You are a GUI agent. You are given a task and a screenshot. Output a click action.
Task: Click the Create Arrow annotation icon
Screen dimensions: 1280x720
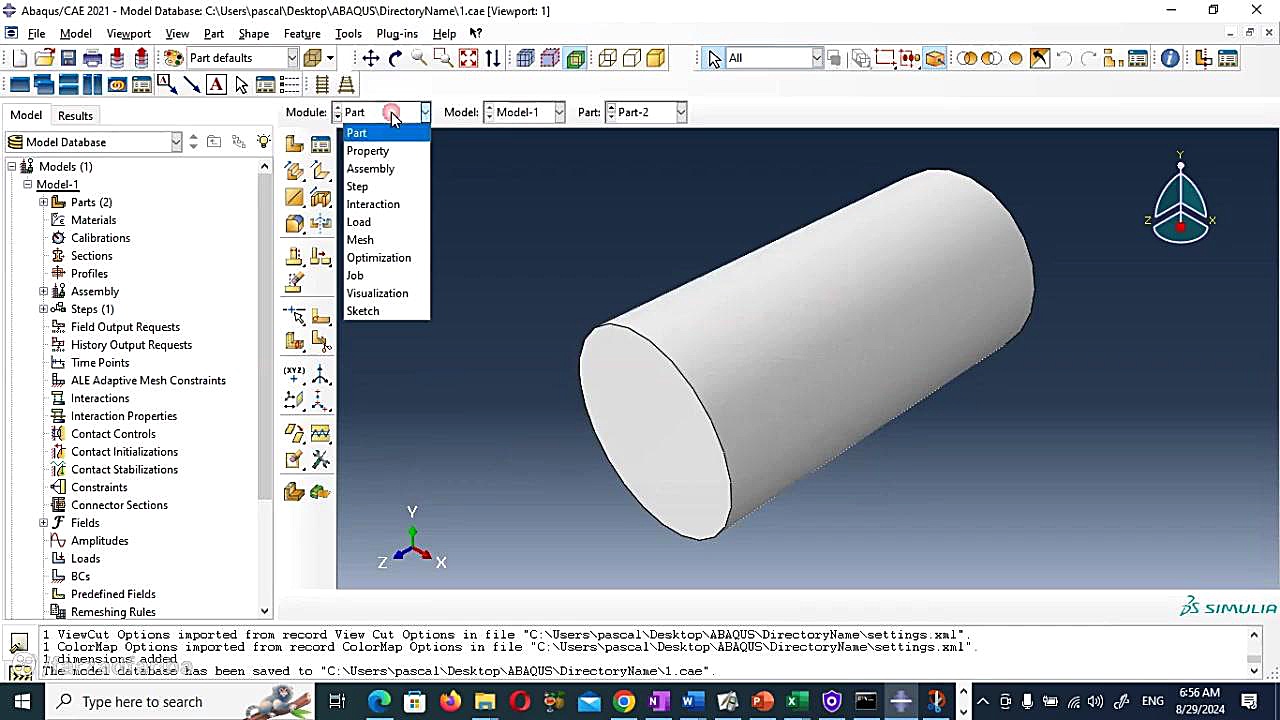tap(191, 85)
